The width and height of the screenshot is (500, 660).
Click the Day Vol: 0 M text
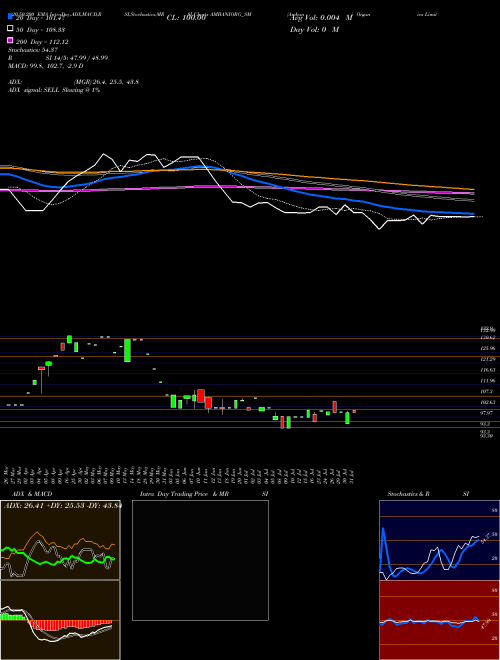[x=314, y=29]
